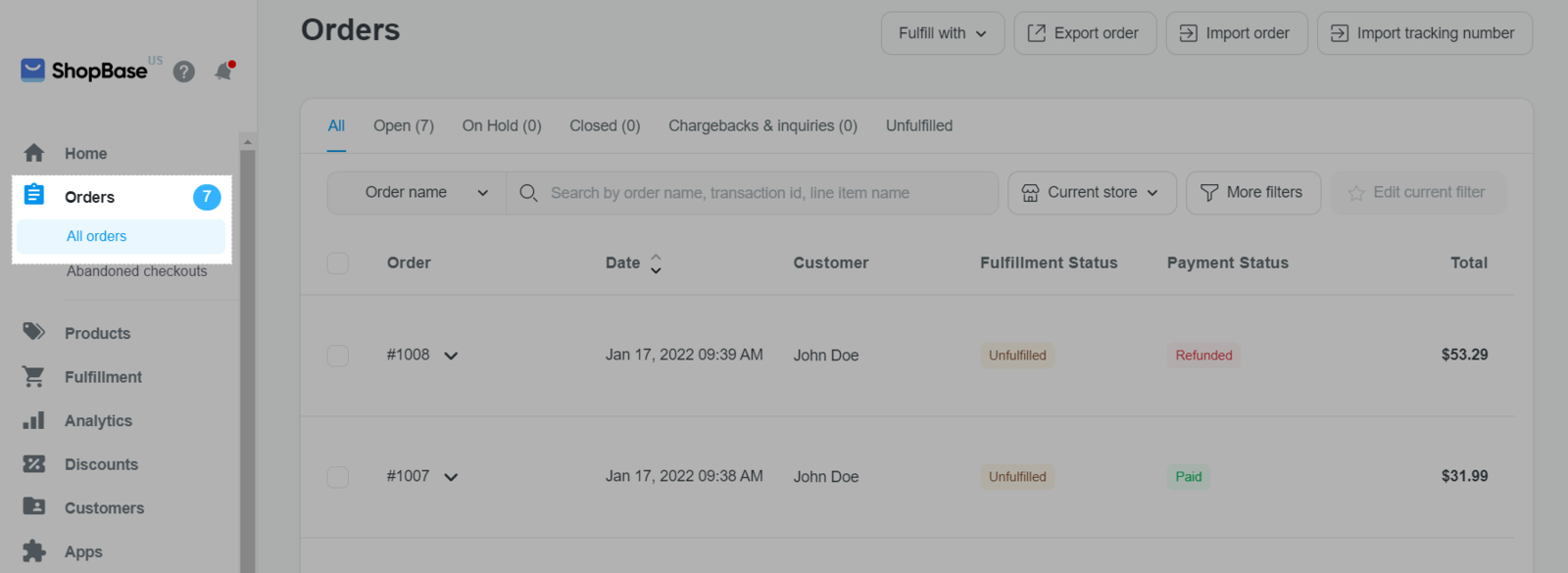
Task: Switch to the Open (7) tab
Action: point(403,125)
